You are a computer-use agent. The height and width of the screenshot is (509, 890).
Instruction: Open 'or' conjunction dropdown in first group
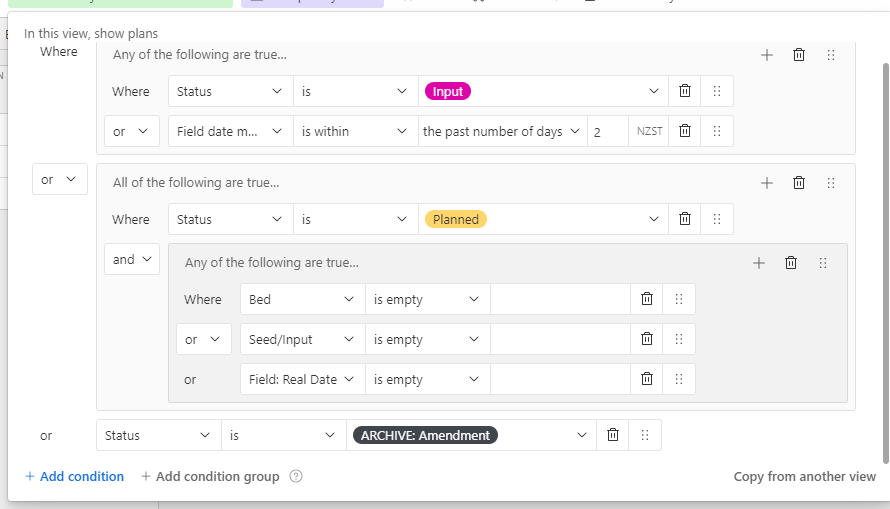coord(132,131)
